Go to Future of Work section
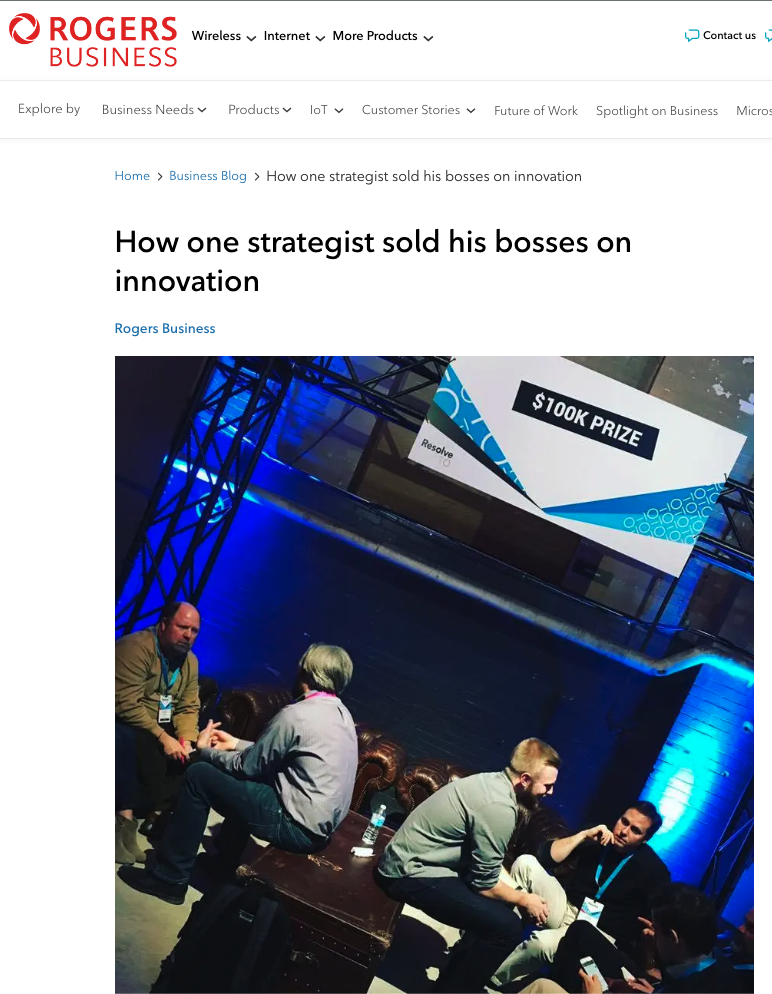This screenshot has height=994, width=772. (x=536, y=110)
